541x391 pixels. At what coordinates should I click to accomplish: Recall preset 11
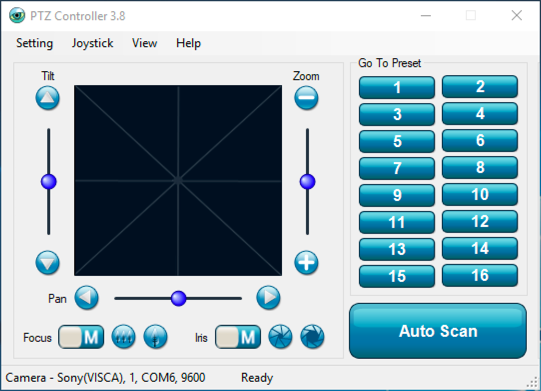pyautogui.click(x=397, y=222)
